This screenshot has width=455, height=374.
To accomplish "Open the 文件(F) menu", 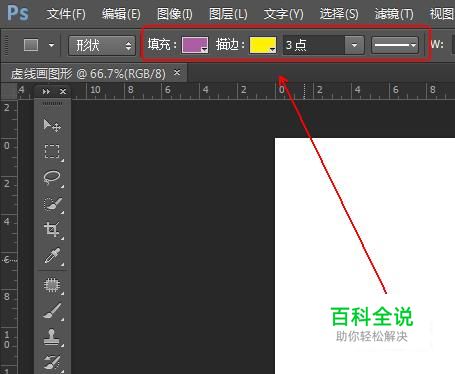I will point(66,14).
